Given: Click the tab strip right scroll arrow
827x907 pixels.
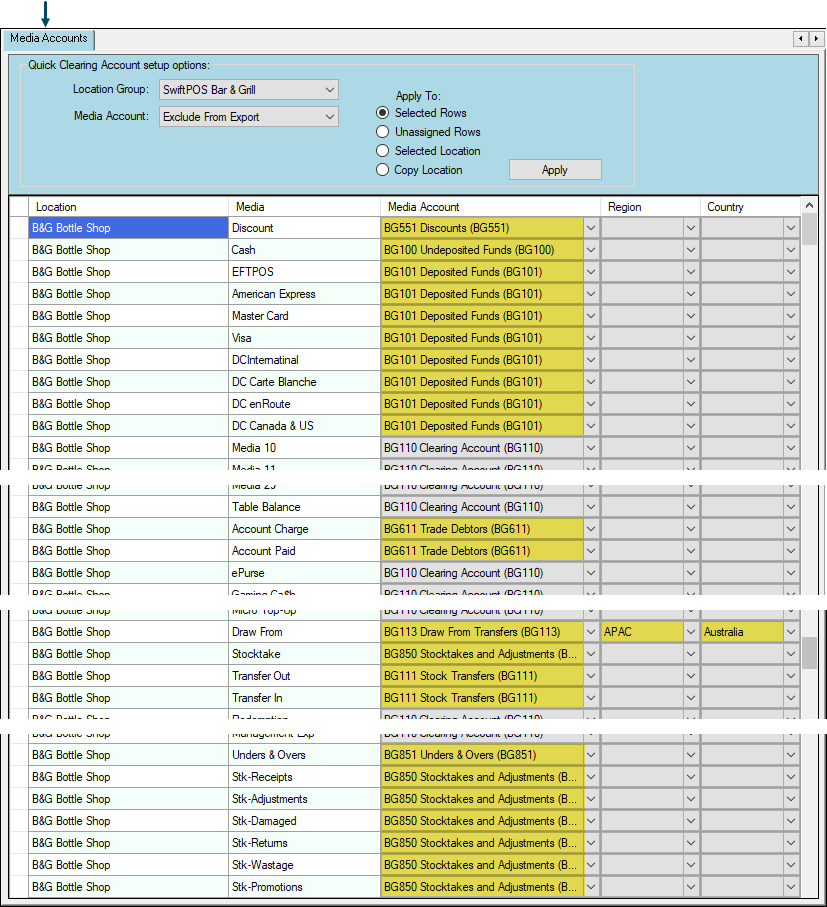Looking at the screenshot, I should [816, 39].
